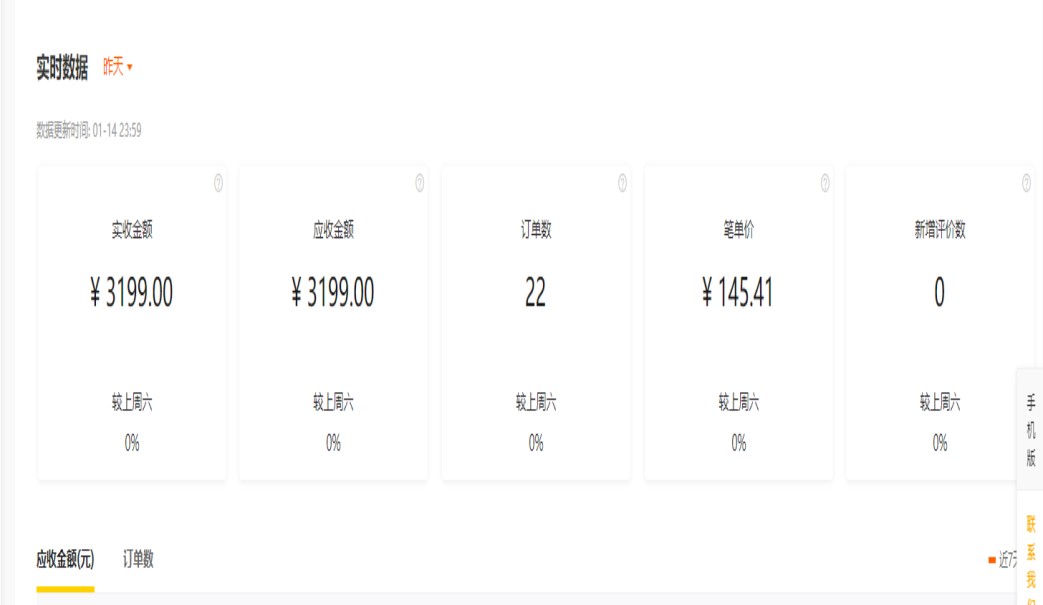The height and width of the screenshot is (605, 1043).
Task: Click the 新增评价数 value of 0
Action: pyautogui.click(x=939, y=293)
